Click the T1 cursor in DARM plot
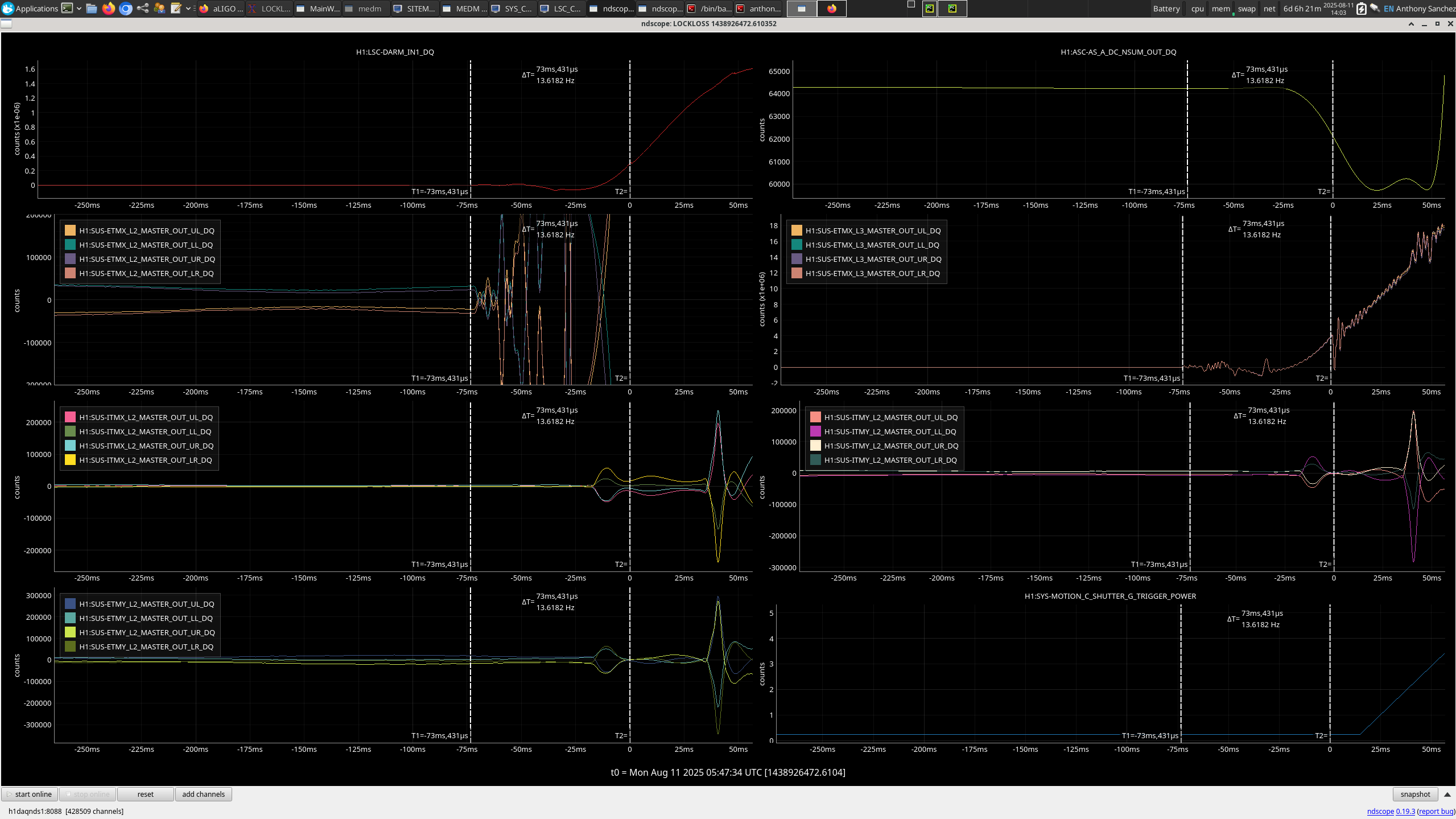Screen dimensions: 1456x819 click(471, 129)
